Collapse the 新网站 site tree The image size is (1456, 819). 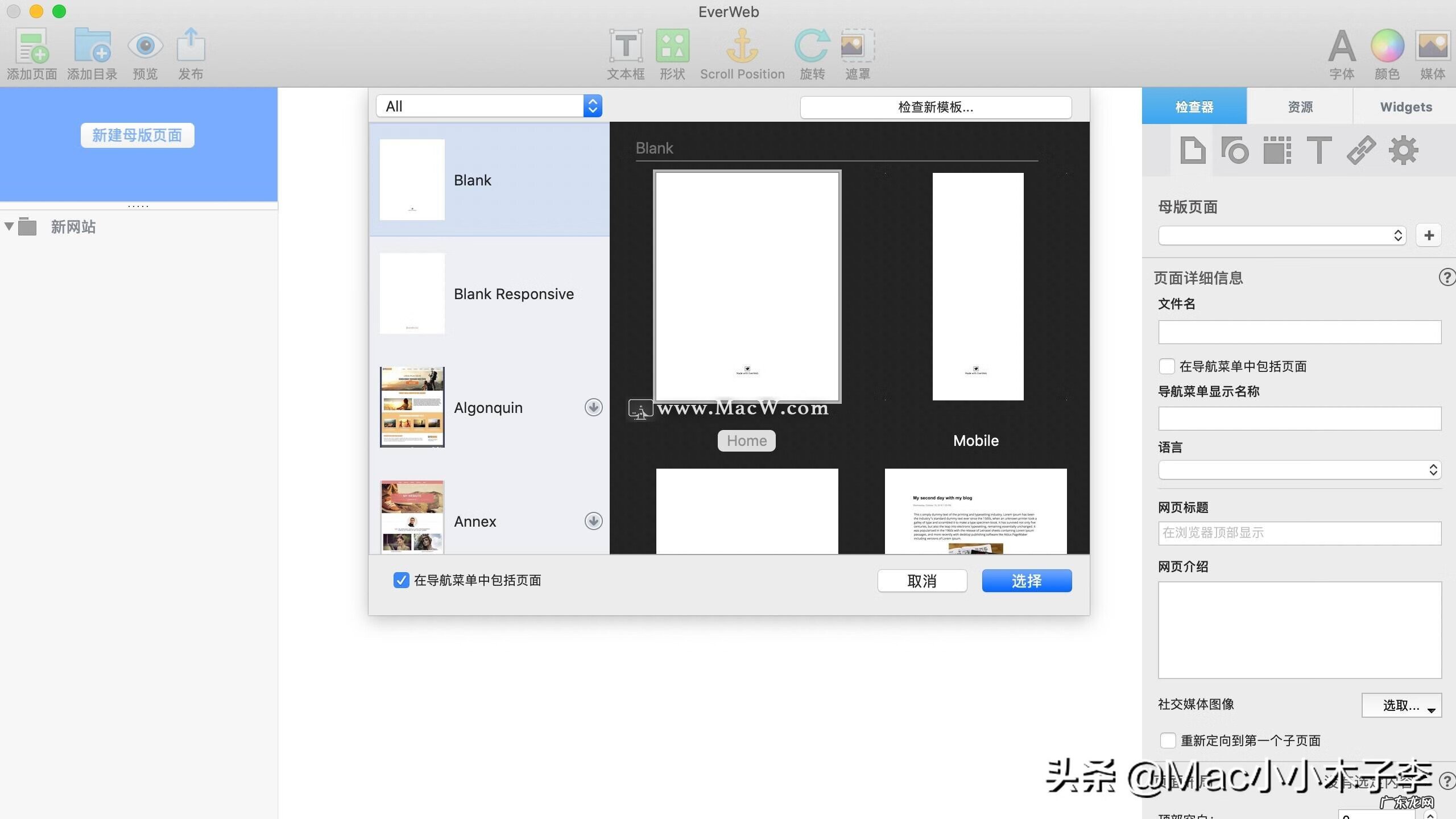click(x=9, y=226)
